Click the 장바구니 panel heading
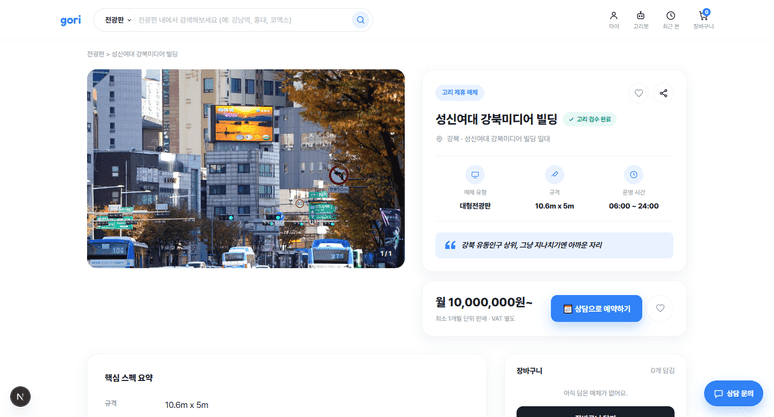This screenshot has height=417, width=774. pyautogui.click(x=529, y=371)
